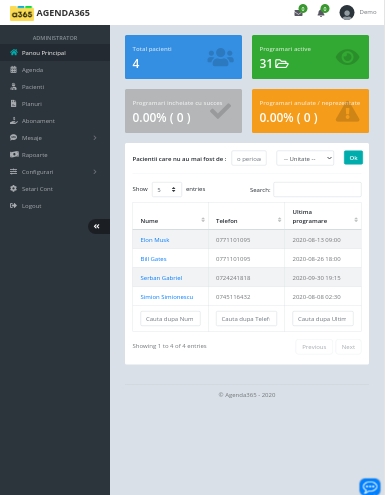The image size is (385, 495).
Task: Open the live chat bubble icon
Action: click(370, 487)
